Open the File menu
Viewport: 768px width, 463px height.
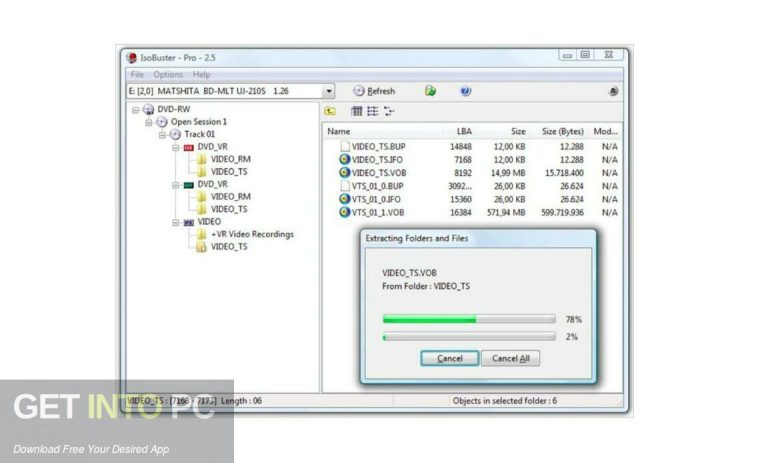point(137,74)
